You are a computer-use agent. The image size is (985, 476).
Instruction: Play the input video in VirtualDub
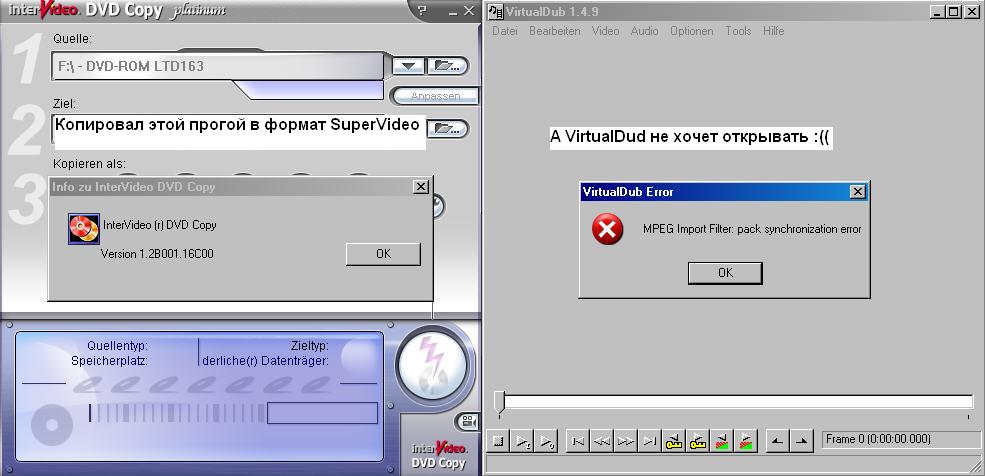523,441
